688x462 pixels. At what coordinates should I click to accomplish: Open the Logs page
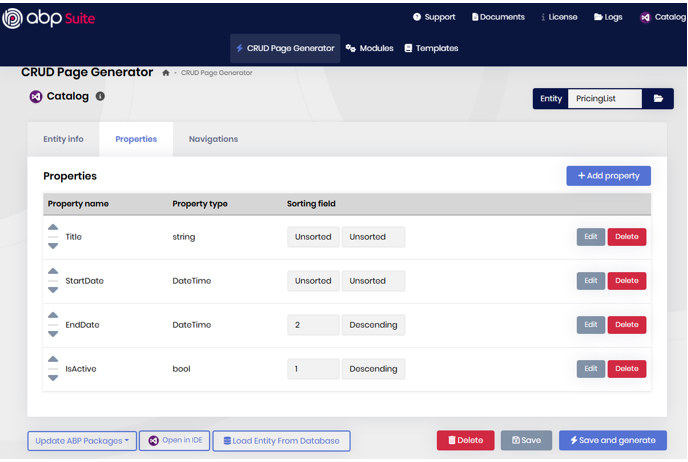coord(608,17)
